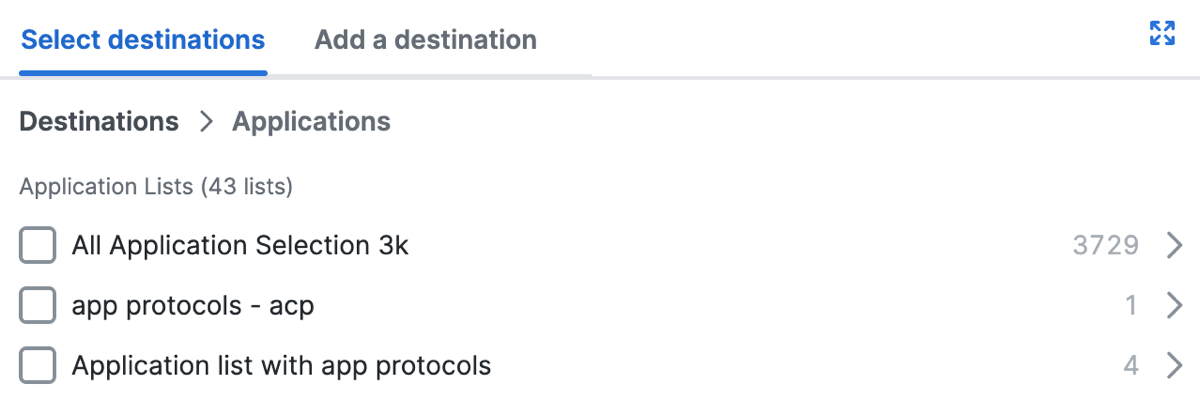The width and height of the screenshot is (1200, 400).
Task: Select the Applications breadcrumb item
Action: (311, 122)
